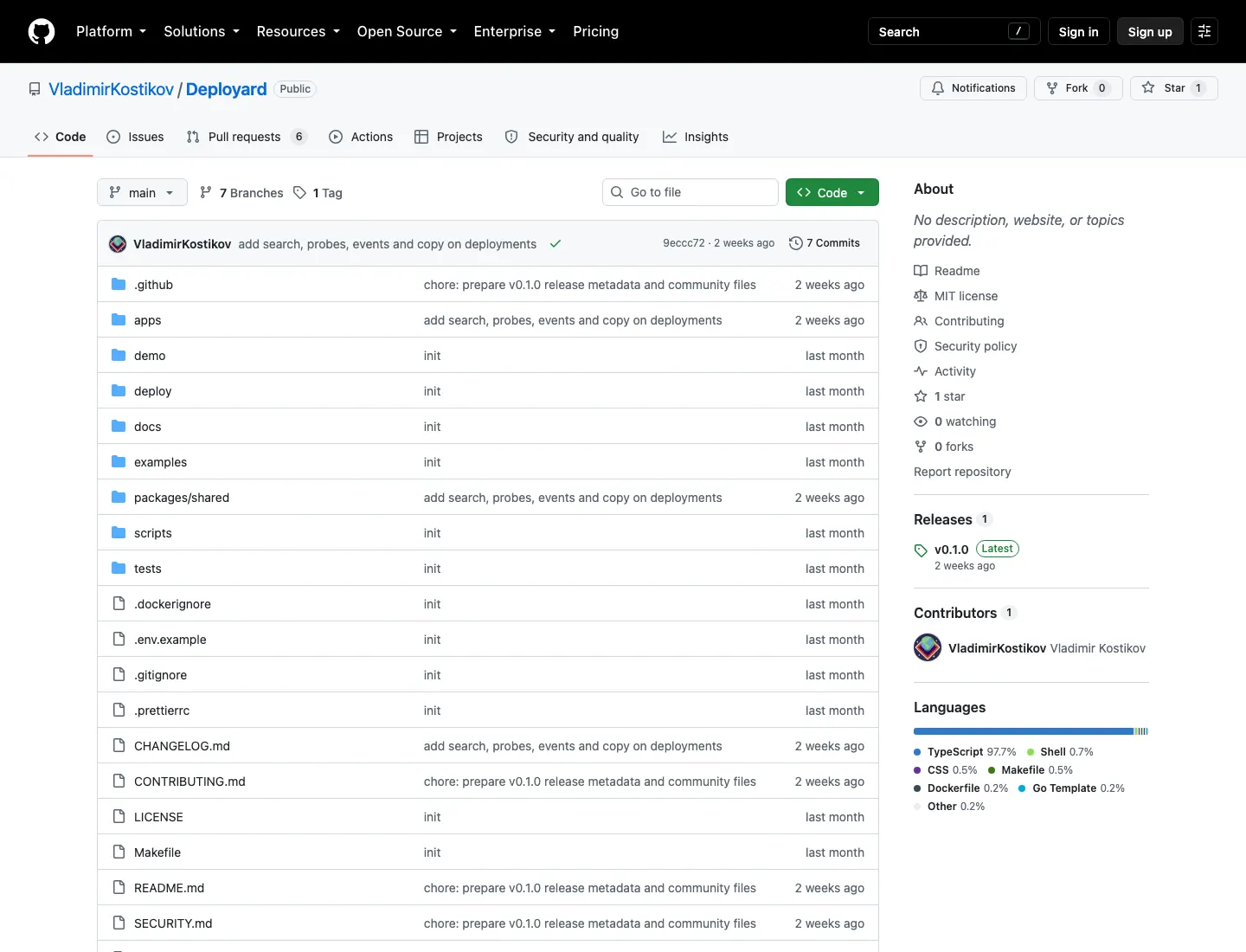The image size is (1246, 952).
Task: Open the CONTRIBUTING.md file
Action: (189, 782)
